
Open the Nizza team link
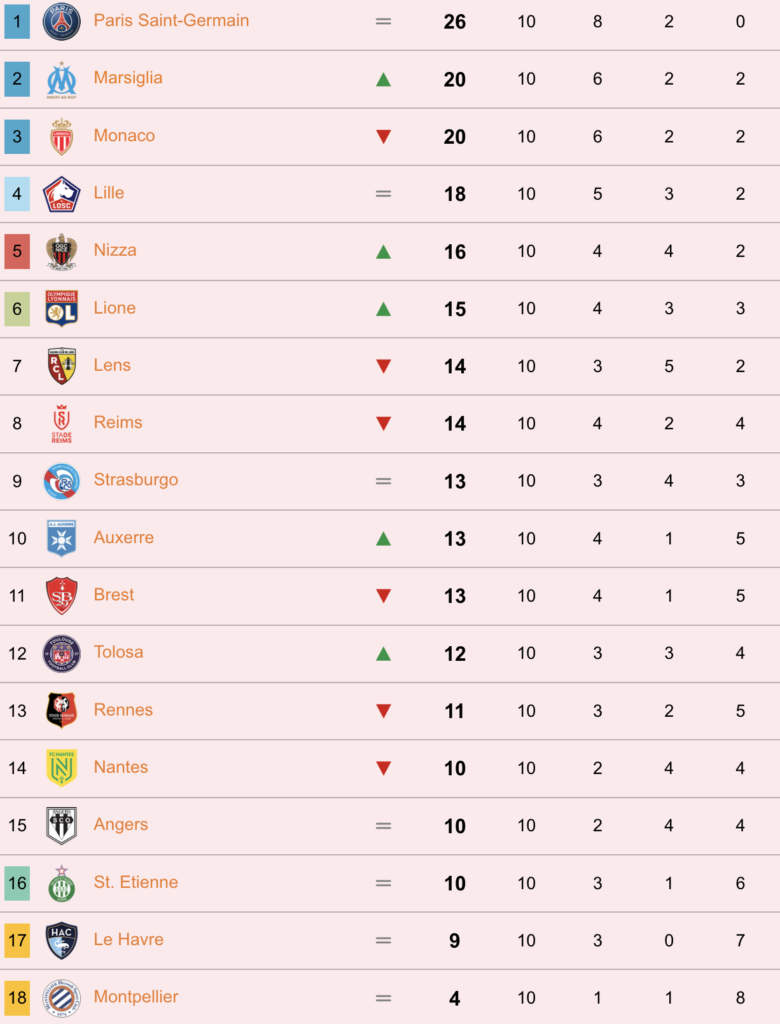tap(115, 250)
